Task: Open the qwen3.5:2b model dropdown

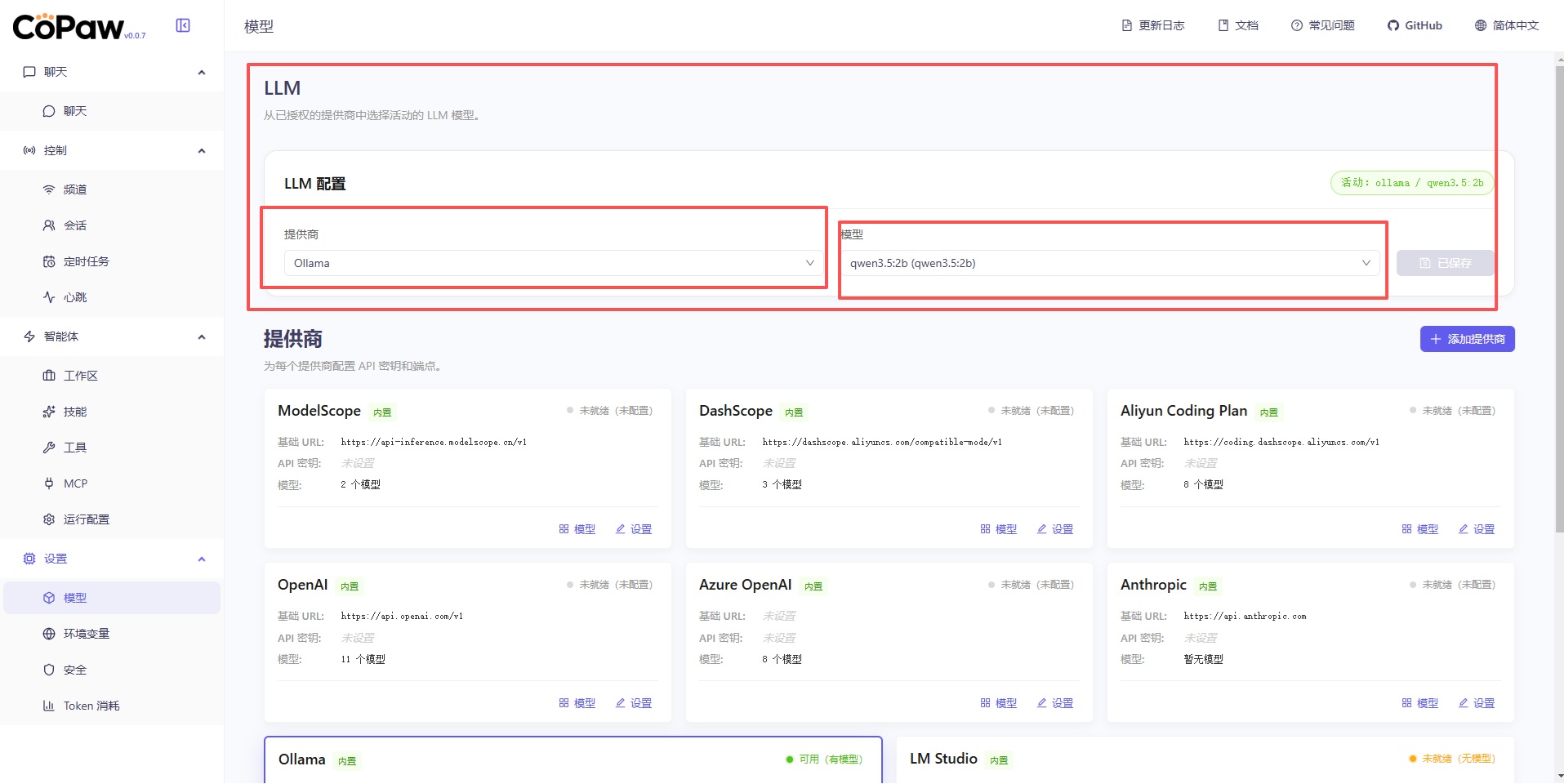Action: coord(1109,263)
